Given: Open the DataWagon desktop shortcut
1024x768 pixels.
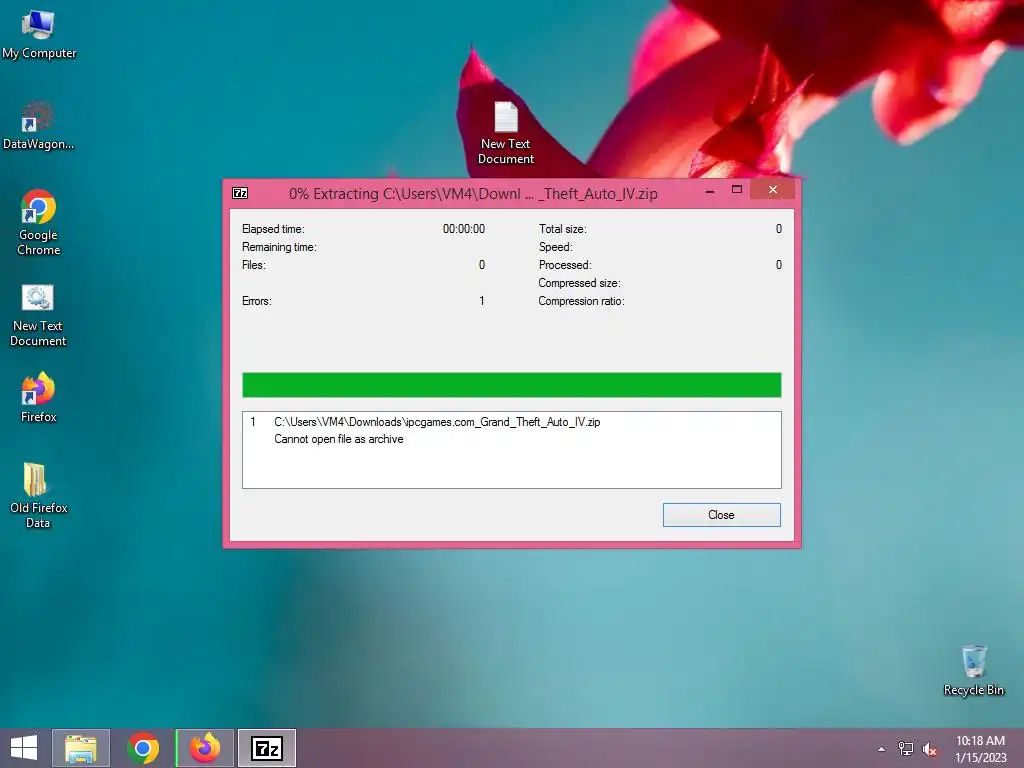Looking at the screenshot, I should click(38, 125).
